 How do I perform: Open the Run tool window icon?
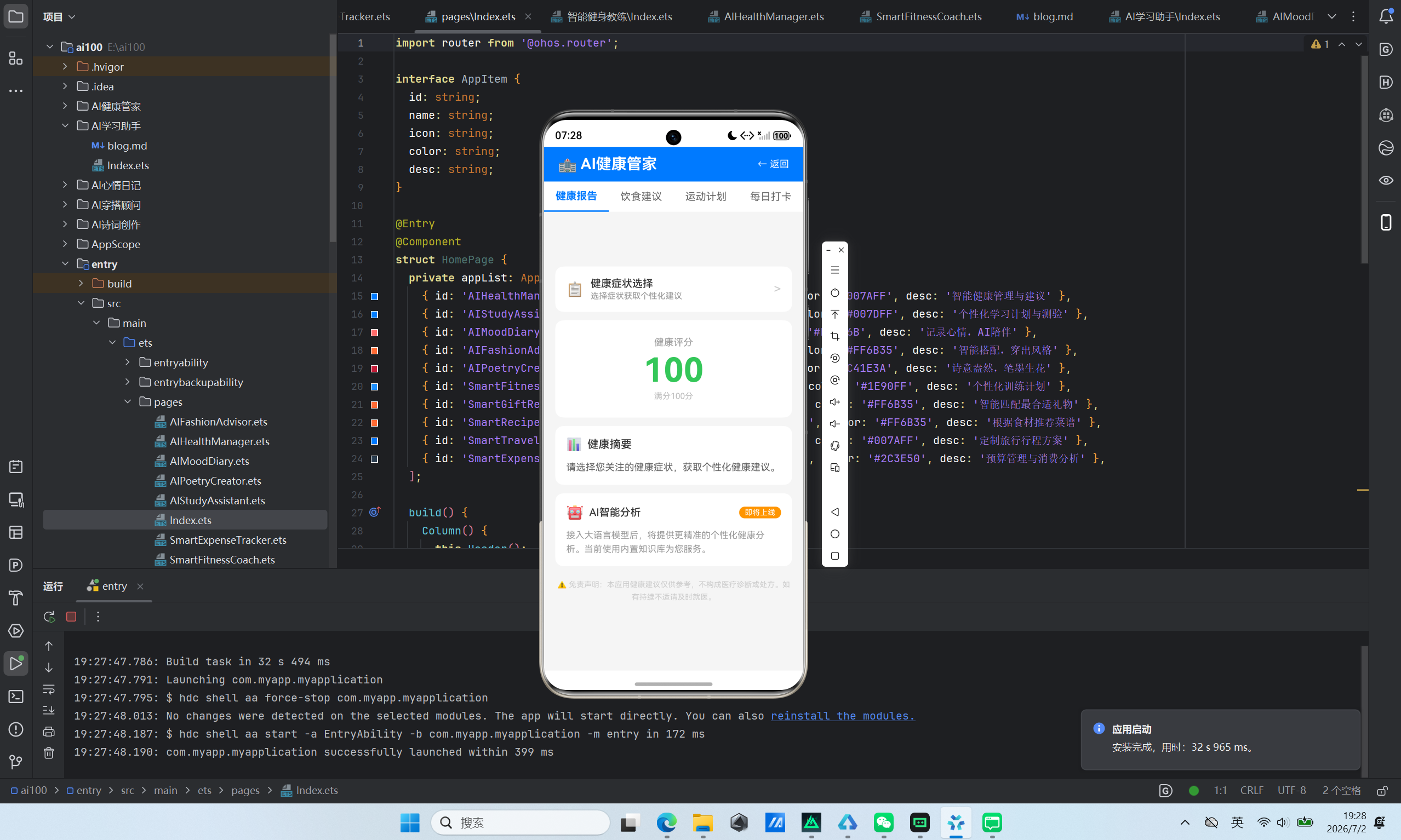click(16, 663)
